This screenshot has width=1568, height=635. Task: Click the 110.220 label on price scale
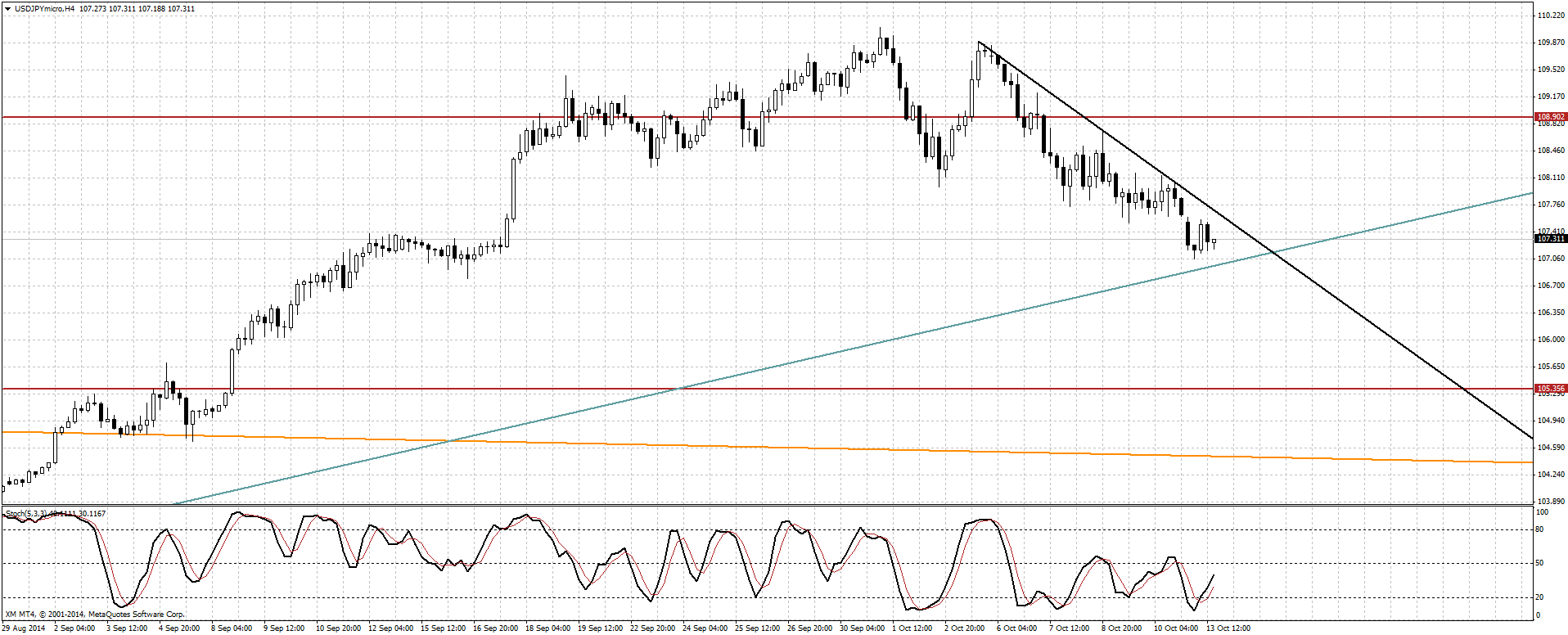click(1551, 16)
